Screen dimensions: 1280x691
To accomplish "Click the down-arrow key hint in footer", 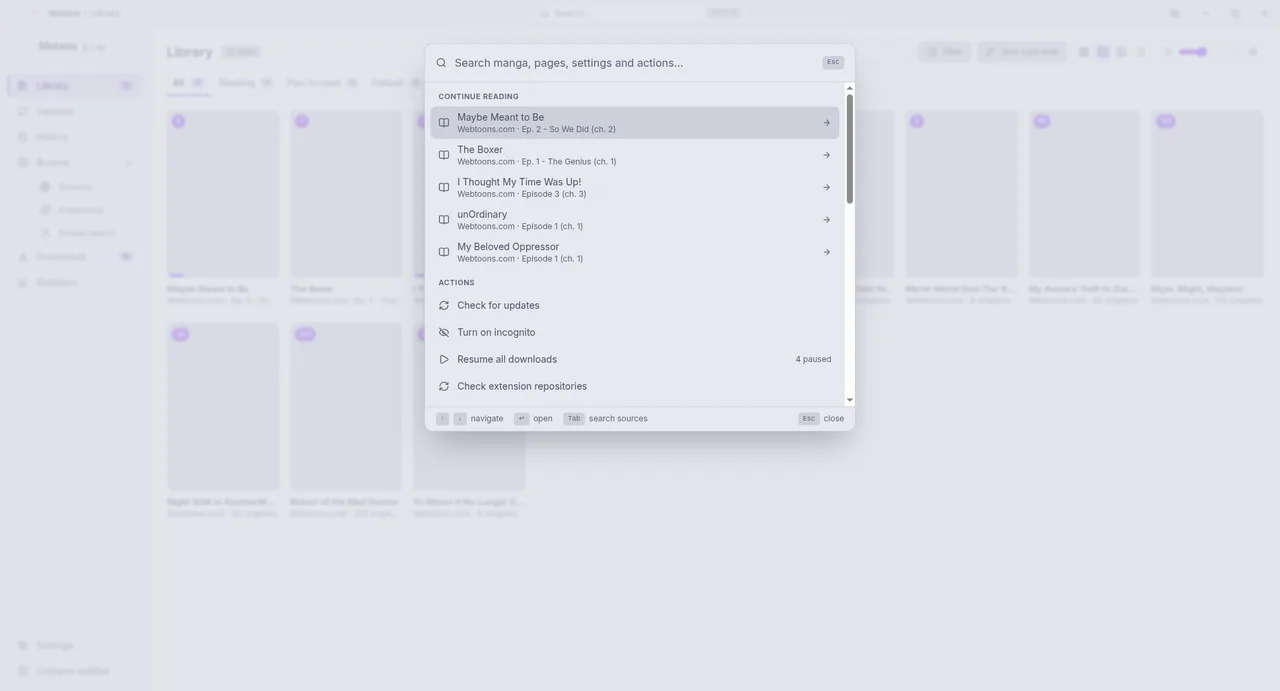I will [x=460, y=419].
